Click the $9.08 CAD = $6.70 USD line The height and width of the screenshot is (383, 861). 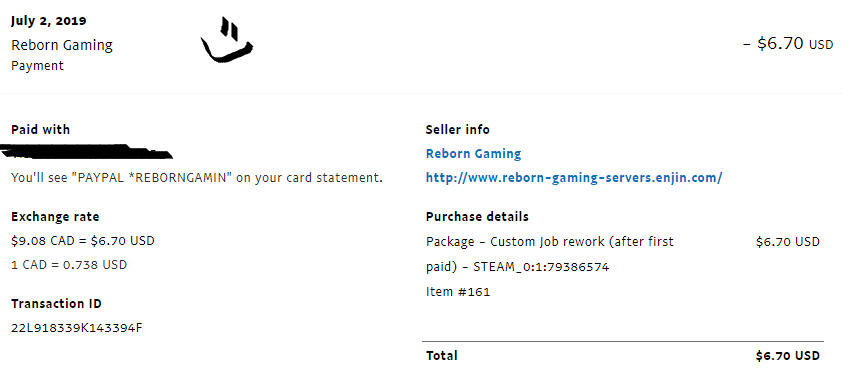click(83, 241)
